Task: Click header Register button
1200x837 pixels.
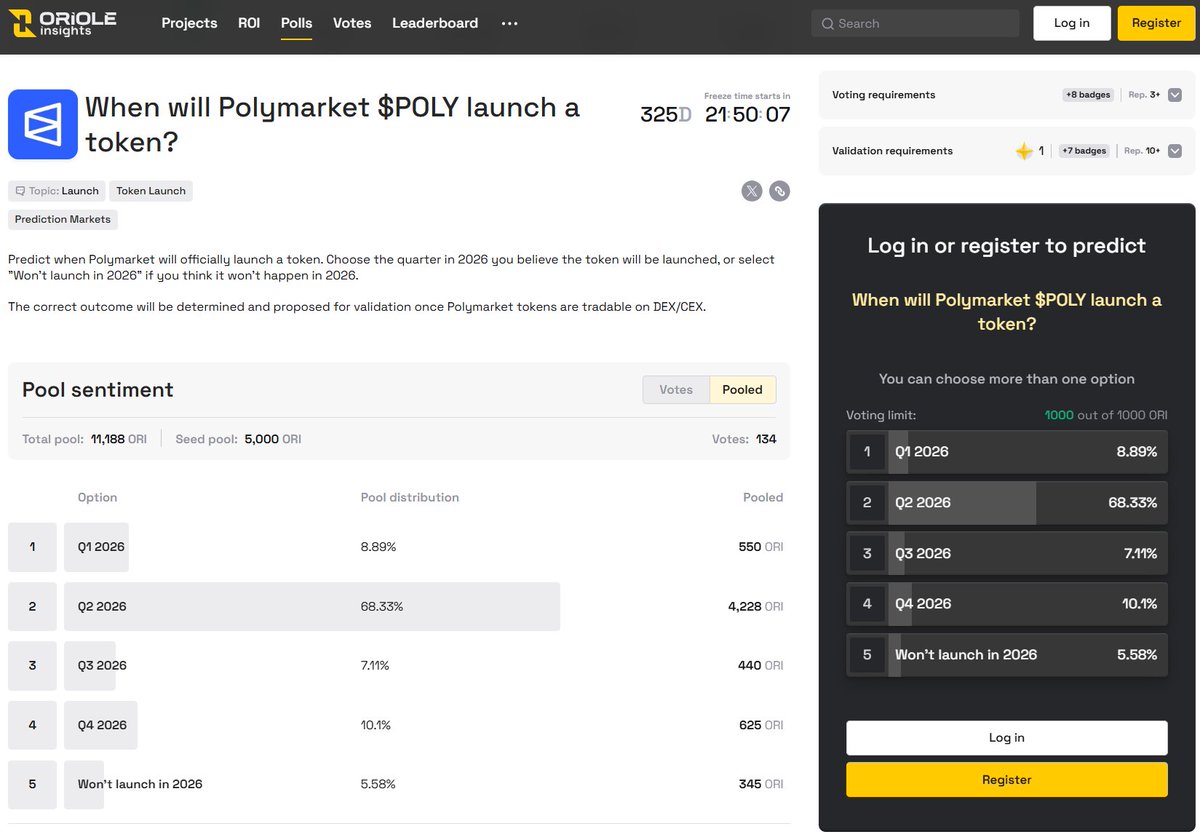Action: click(1156, 23)
